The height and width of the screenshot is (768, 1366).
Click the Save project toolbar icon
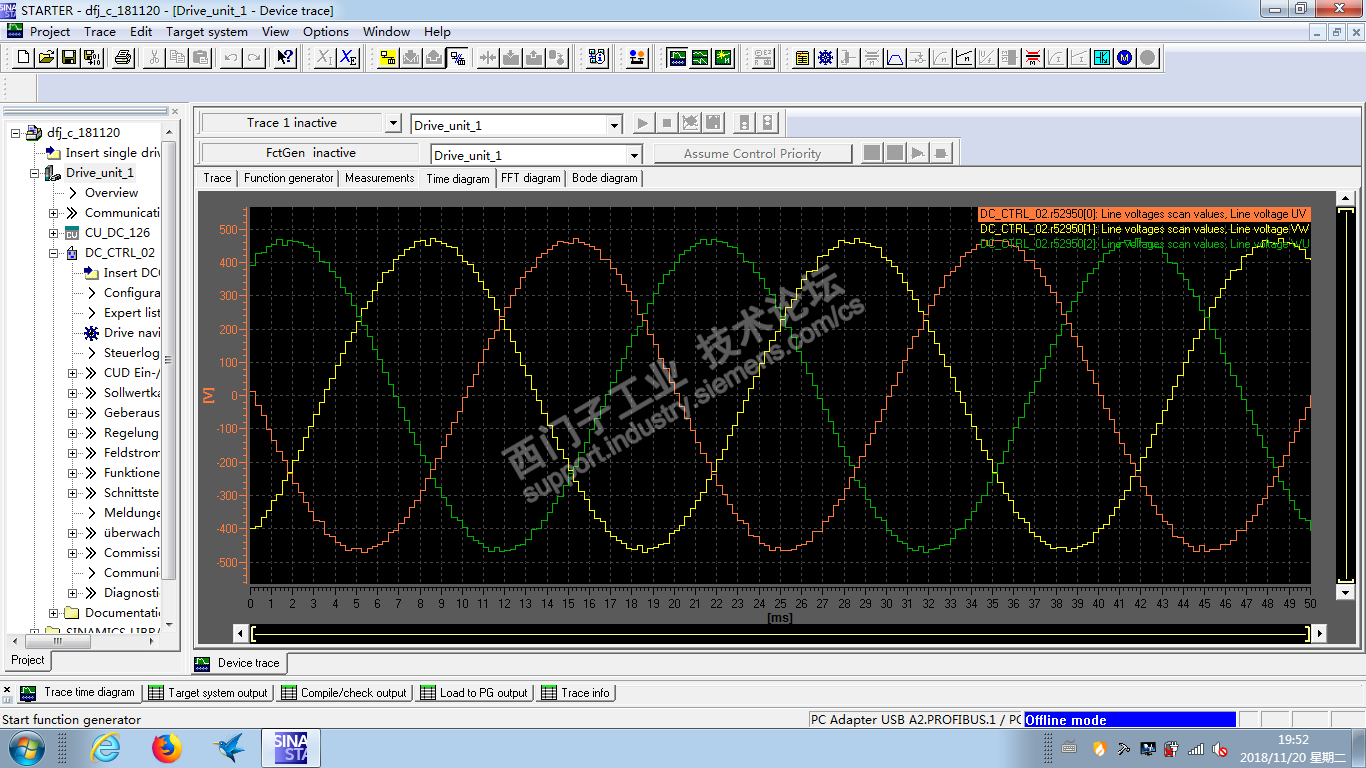[x=69, y=58]
